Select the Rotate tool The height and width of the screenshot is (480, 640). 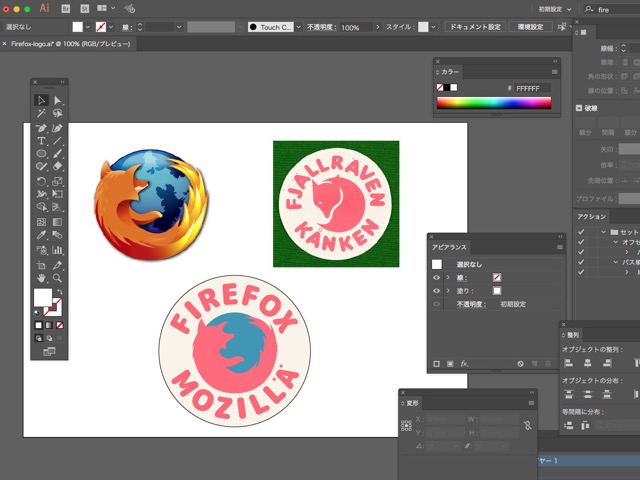[x=41, y=181]
